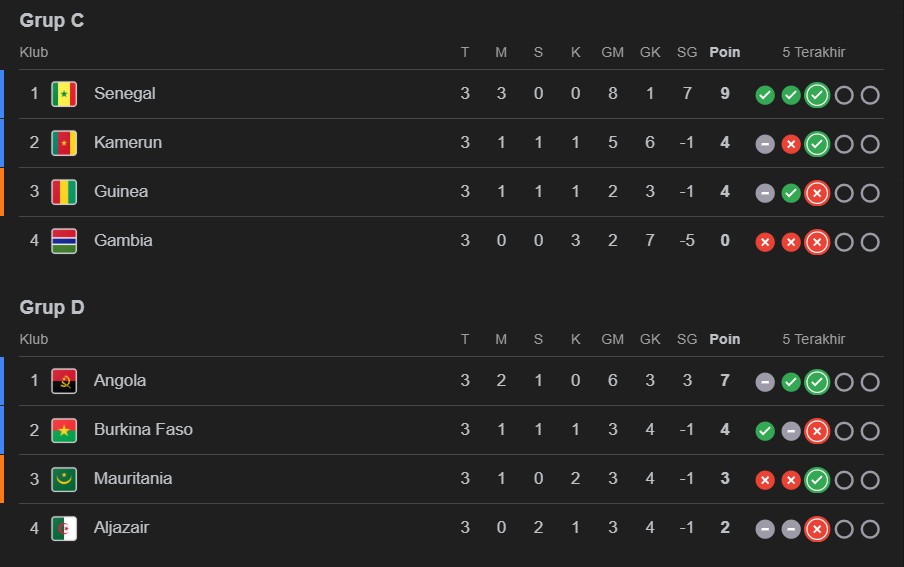The image size is (904, 567).
Task: Click the Aljazair flag icon
Action: click(64, 528)
